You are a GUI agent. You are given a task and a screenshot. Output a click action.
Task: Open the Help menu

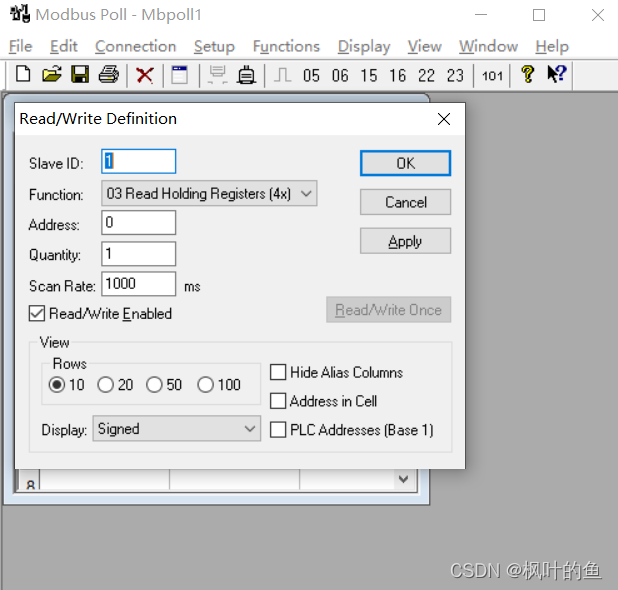pyautogui.click(x=552, y=47)
